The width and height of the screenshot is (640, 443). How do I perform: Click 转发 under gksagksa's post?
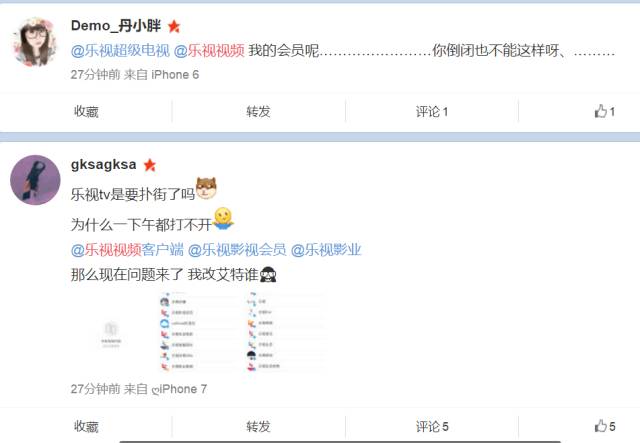[258, 427]
